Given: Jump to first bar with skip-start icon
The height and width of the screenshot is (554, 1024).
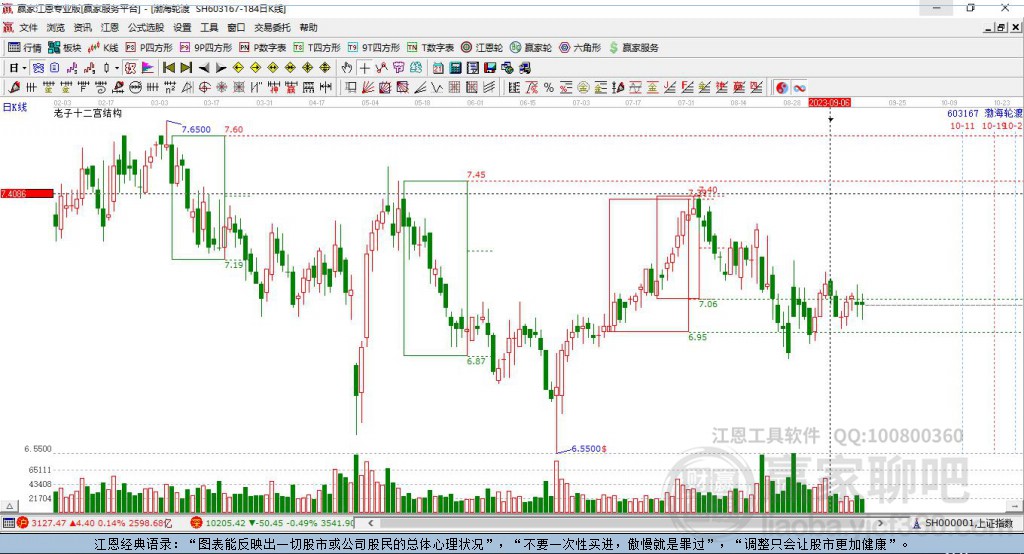Looking at the screenshot, I should click(x=168, y=68).
